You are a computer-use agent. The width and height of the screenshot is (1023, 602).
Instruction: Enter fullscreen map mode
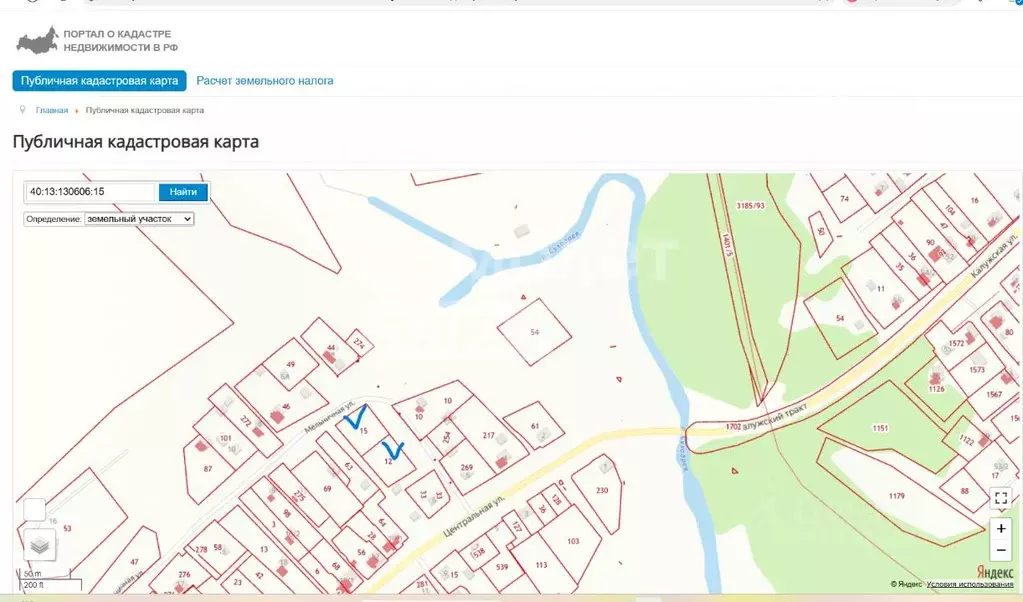pos(1000,497)
